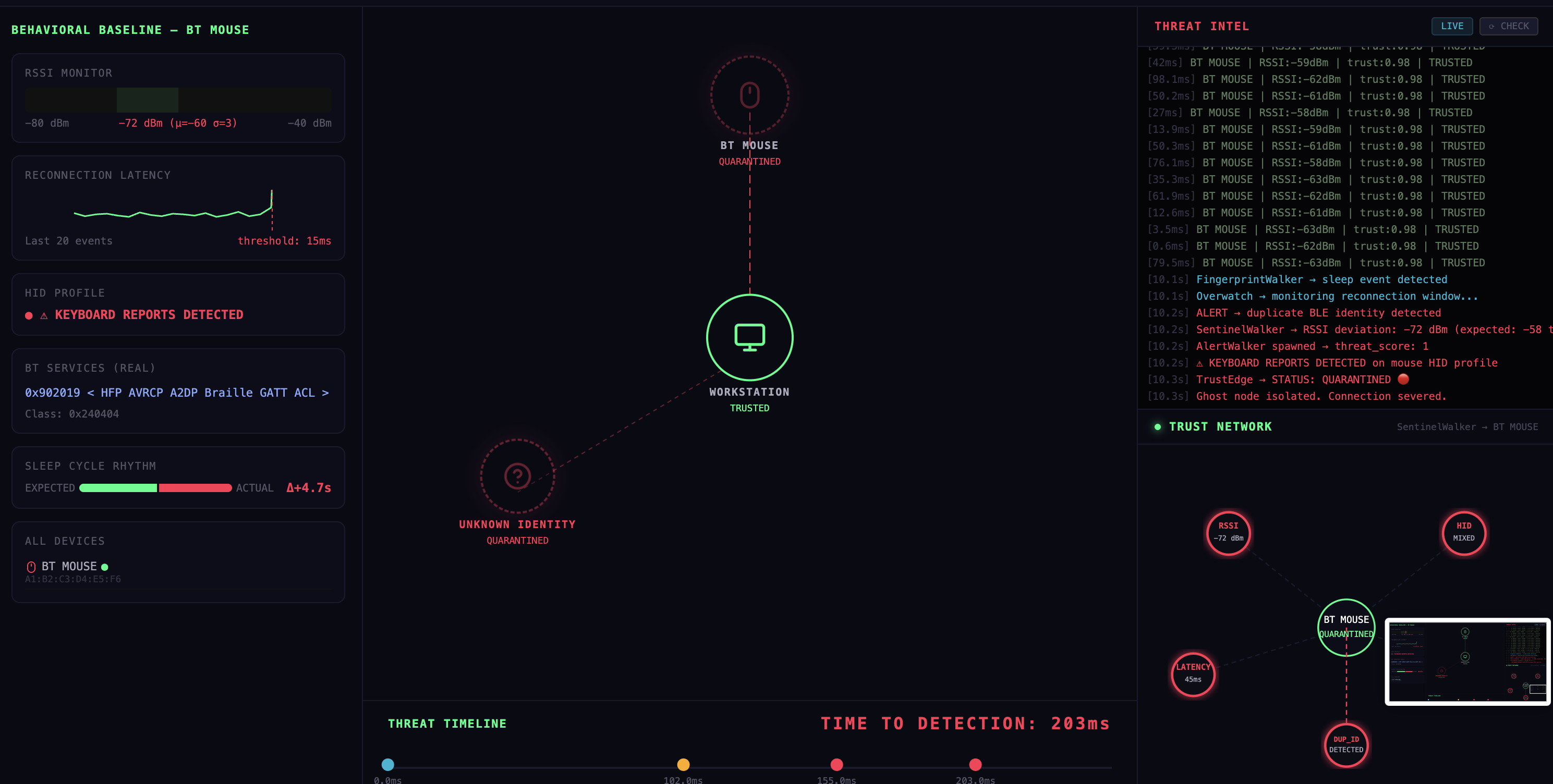Click the Workstation monitor icon
Image resolution: width=1553 pixels, height=784 pixels.
click(x=749, y=337)
